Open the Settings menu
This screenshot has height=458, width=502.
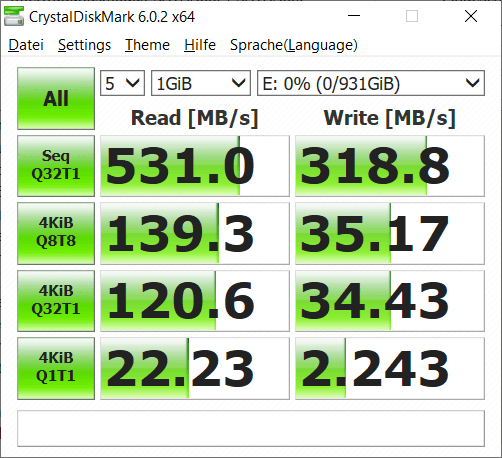84,45
